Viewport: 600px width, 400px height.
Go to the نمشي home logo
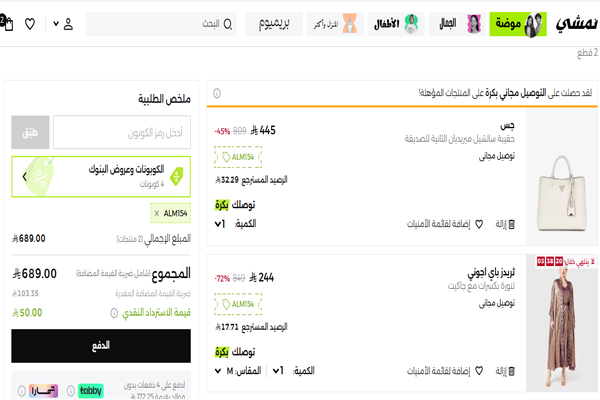pyautogui.click(x=576, y=24)
